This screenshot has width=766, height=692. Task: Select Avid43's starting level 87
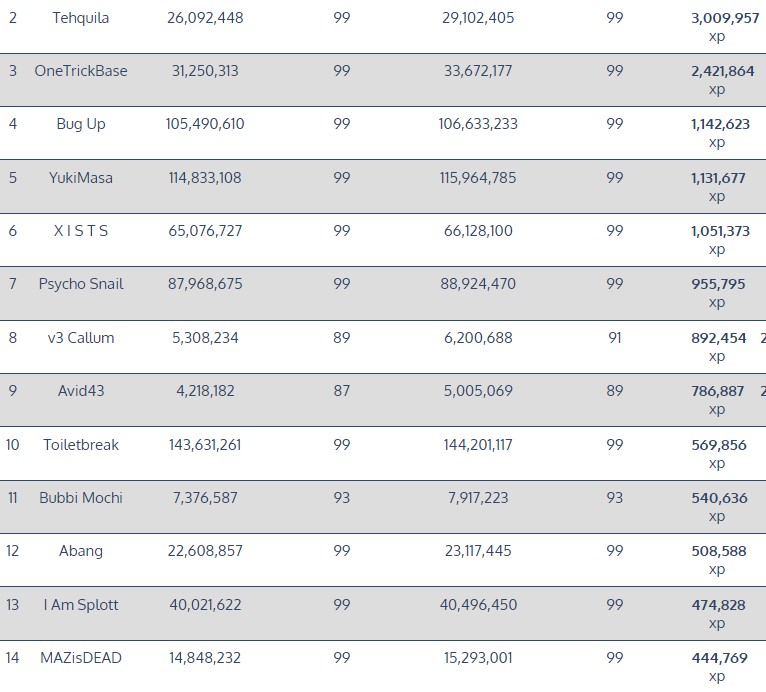click(342, 391)
